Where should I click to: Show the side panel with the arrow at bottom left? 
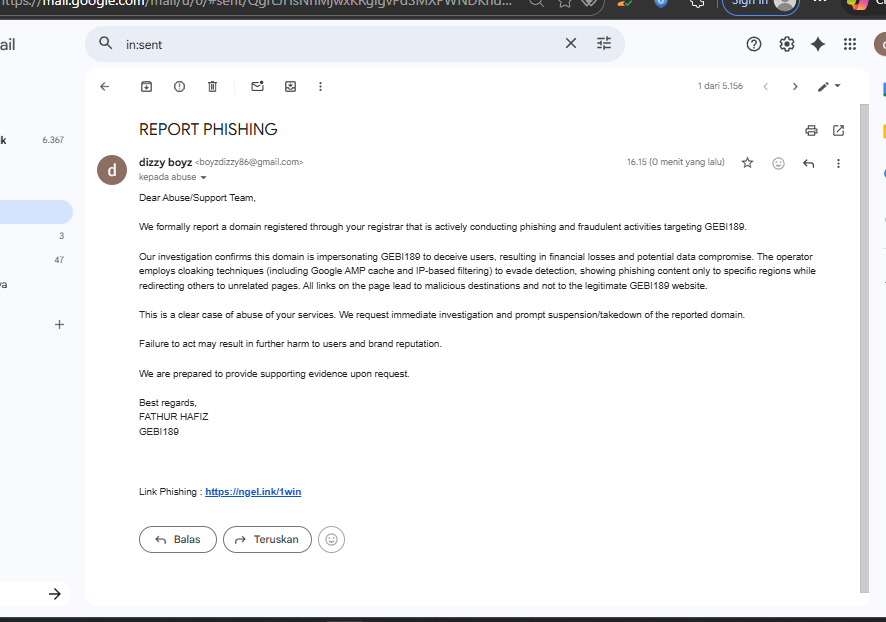pos(55,594)
